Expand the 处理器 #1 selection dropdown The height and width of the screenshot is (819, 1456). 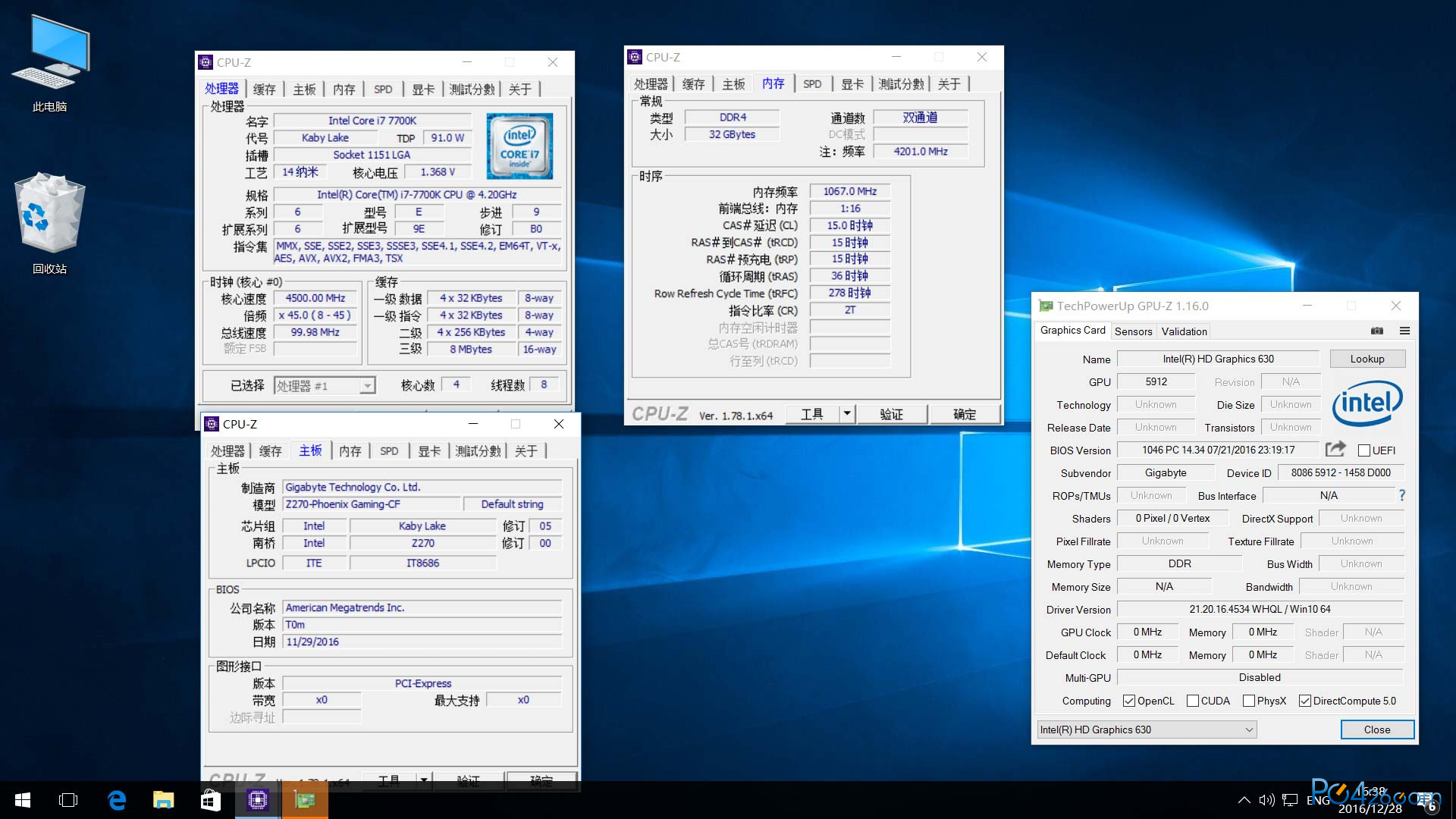367,386
